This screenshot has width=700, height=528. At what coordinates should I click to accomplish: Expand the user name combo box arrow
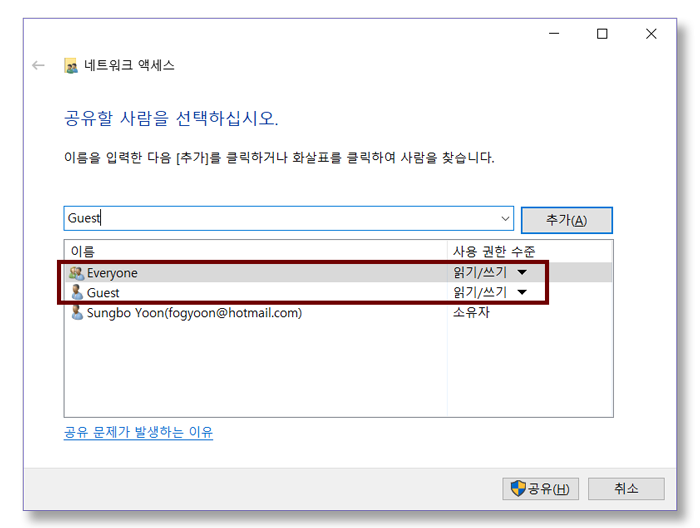point(505,219)
